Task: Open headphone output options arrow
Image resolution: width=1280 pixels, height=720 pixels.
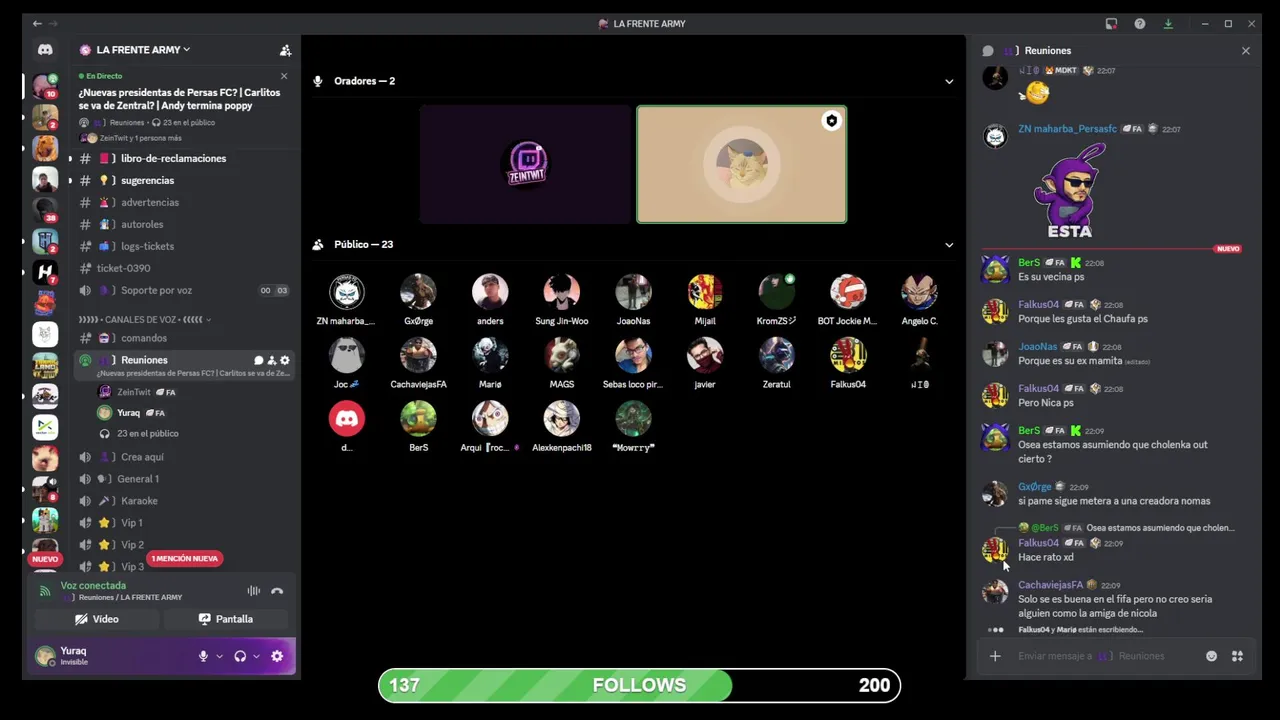Action: click(256, 656)
